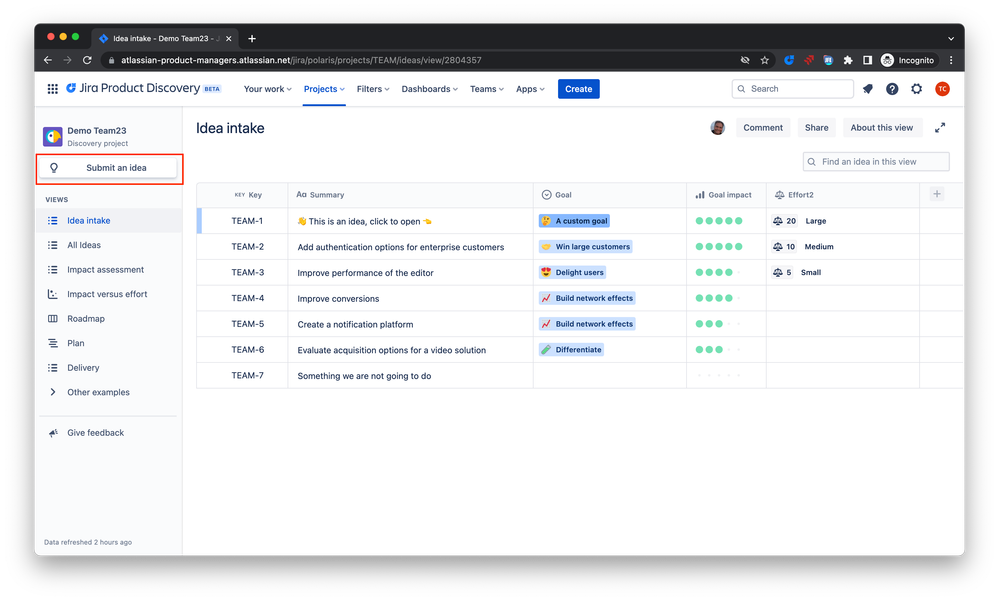Switch to the Delivery view
This screenshot has height=601, width=999.
point(109,368)
